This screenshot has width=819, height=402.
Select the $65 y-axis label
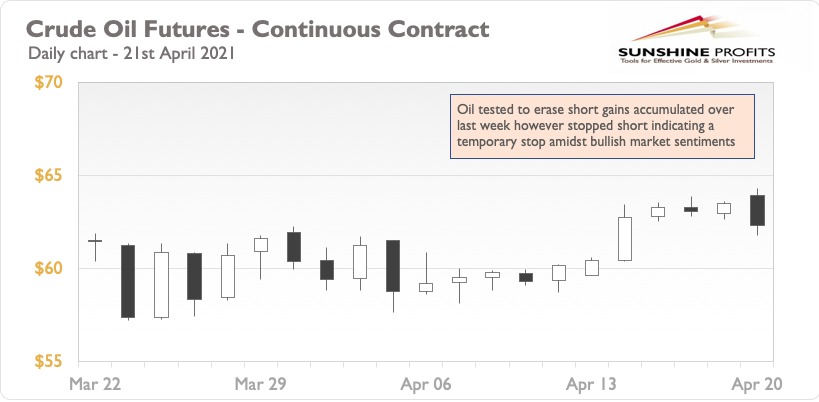click(48, 175)
